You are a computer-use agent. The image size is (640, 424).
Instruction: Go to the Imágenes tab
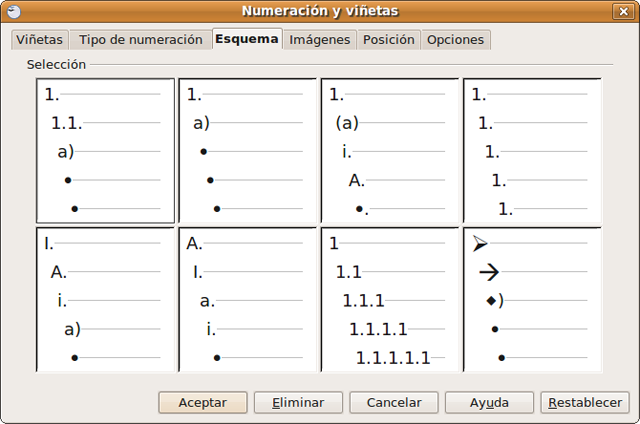pyautogui.click(x=320, y=40)
